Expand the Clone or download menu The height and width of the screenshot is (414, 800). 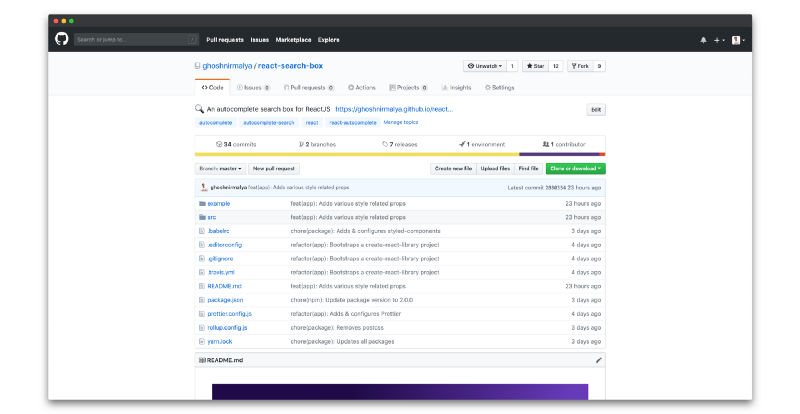click(x=575, y=169)
